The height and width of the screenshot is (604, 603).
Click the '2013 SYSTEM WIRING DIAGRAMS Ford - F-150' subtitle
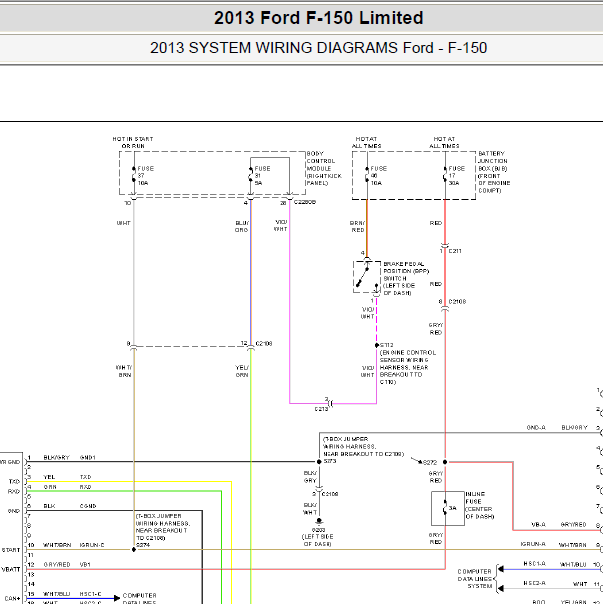click(x=318, y=48)
